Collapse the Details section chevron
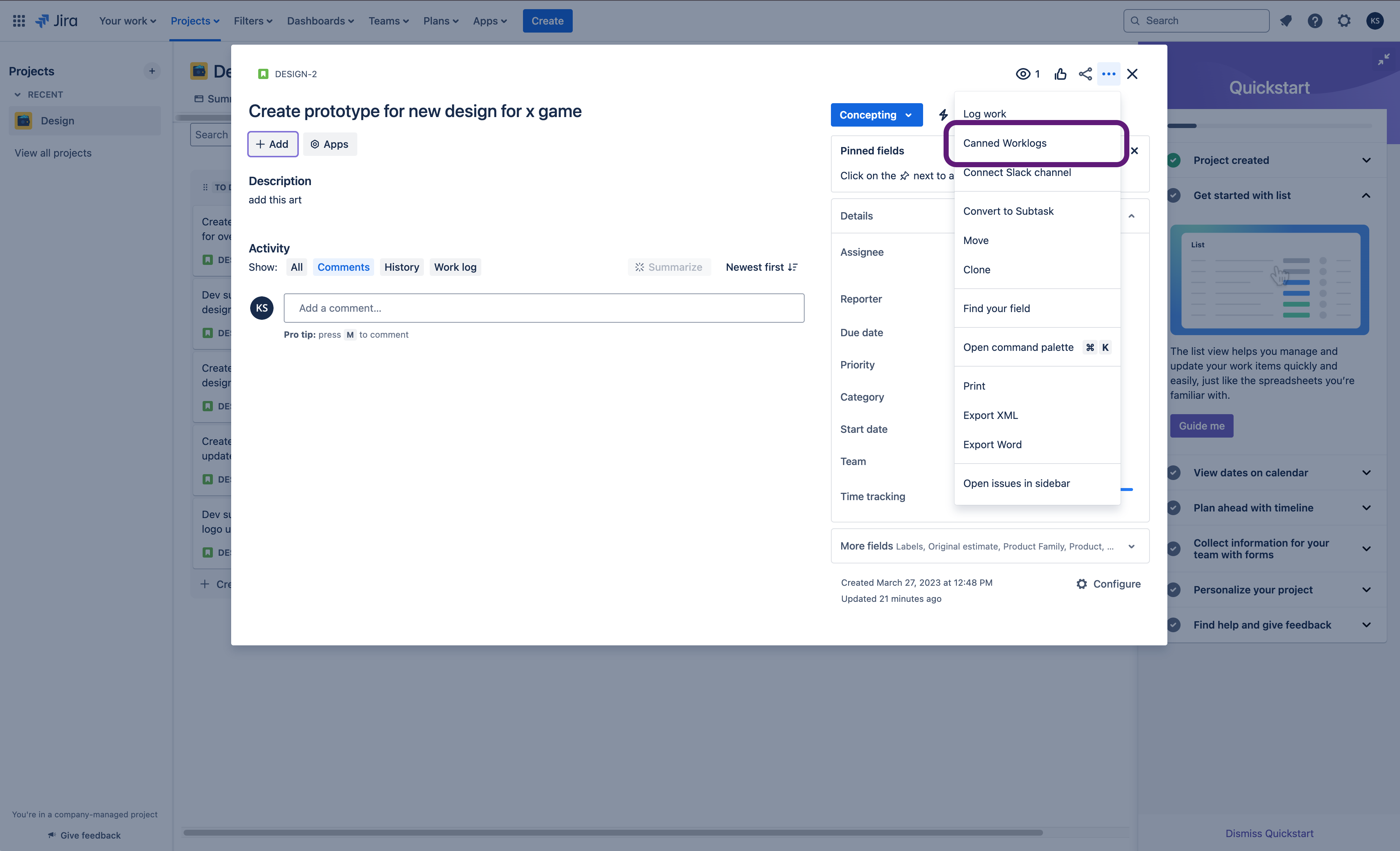Screen dimensions: 1400x851 [x=1131, y=216]
